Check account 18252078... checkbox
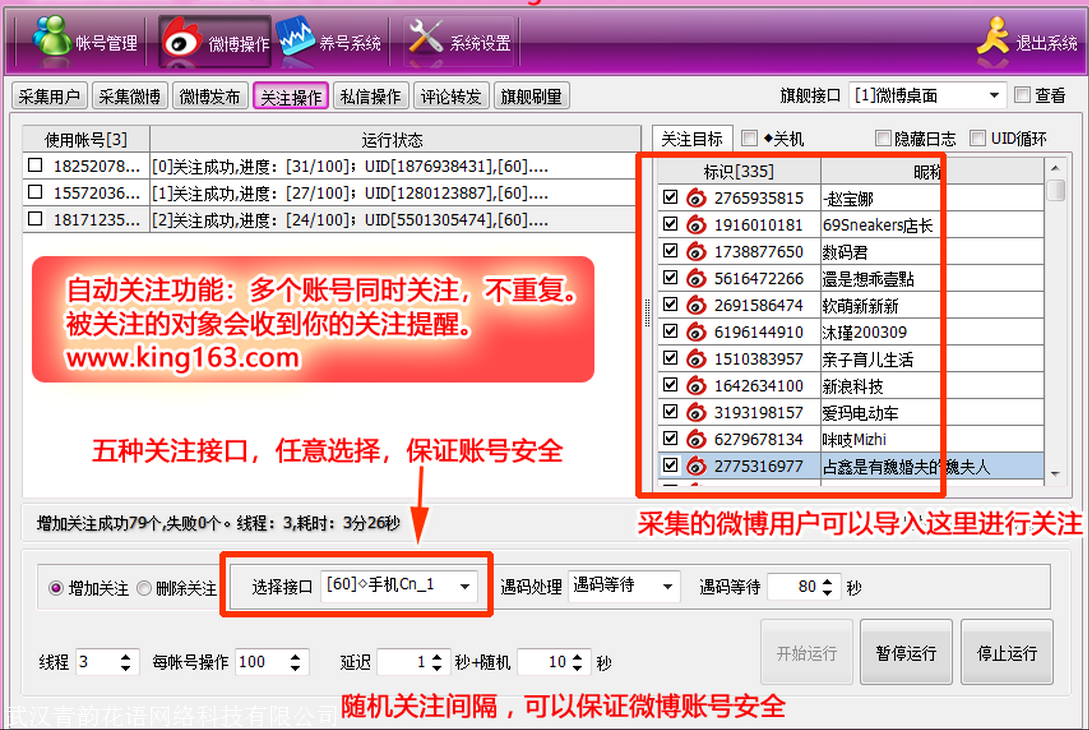 click(35, 165)
